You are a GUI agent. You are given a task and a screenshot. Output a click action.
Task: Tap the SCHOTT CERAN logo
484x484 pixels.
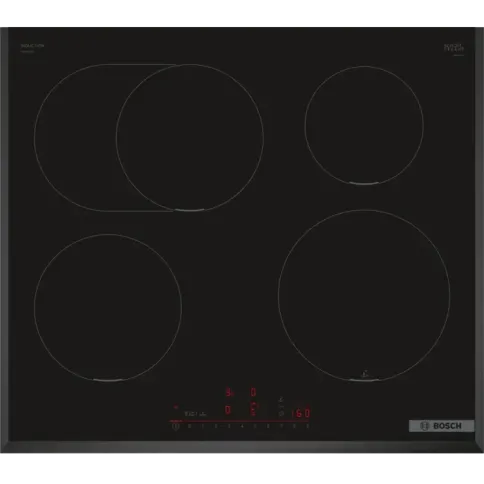click(x=454, y=48)
